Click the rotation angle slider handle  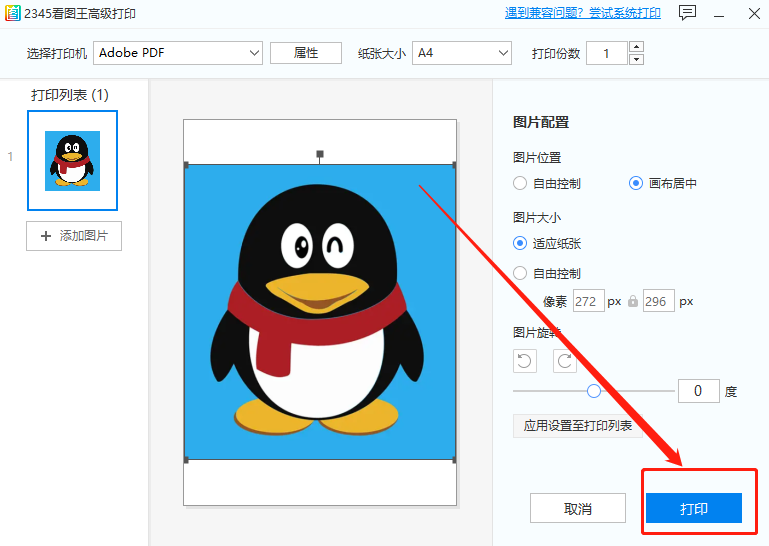[594, 391]
